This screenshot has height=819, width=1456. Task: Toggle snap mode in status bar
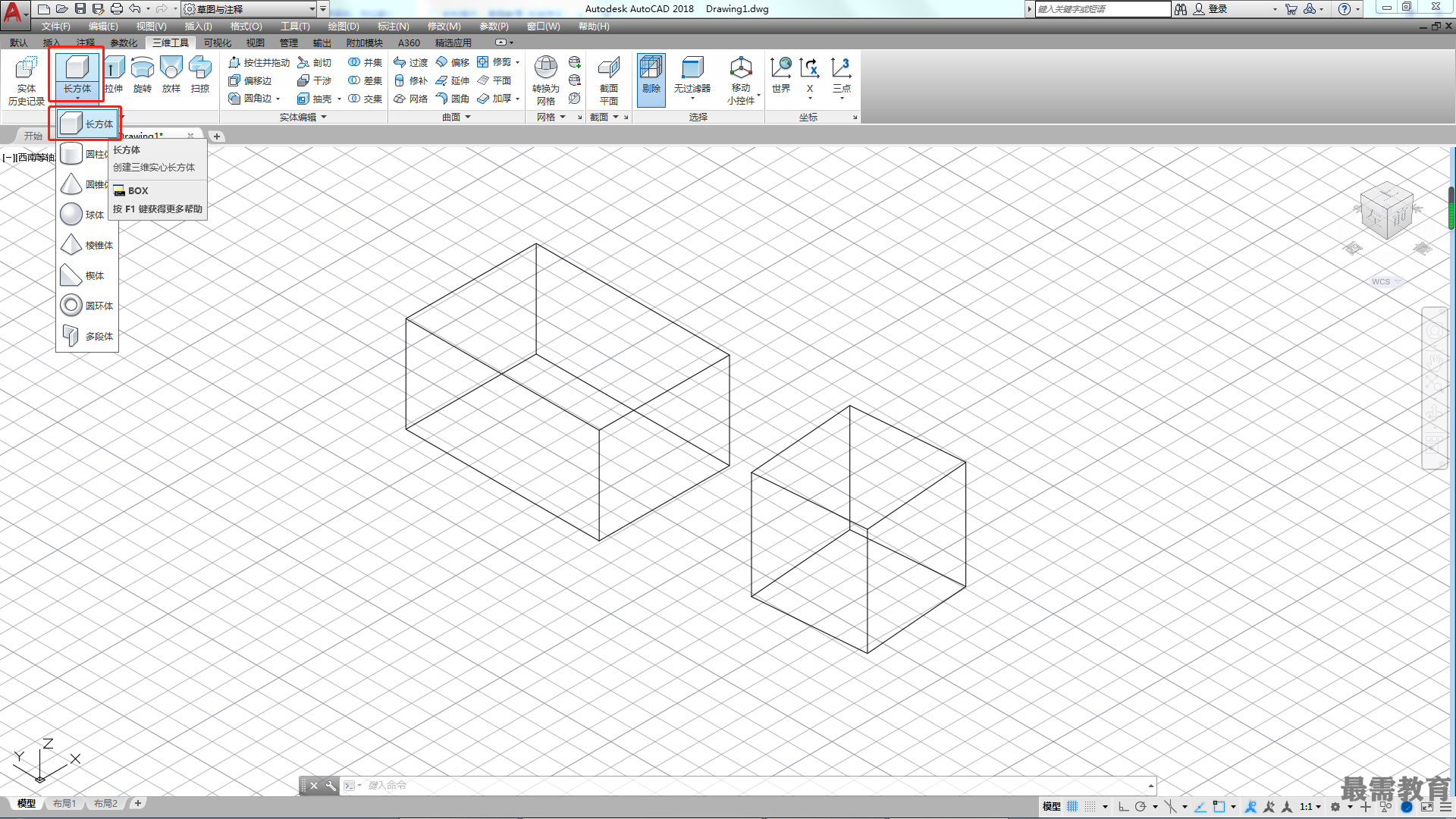click(x=1090, y=807)
